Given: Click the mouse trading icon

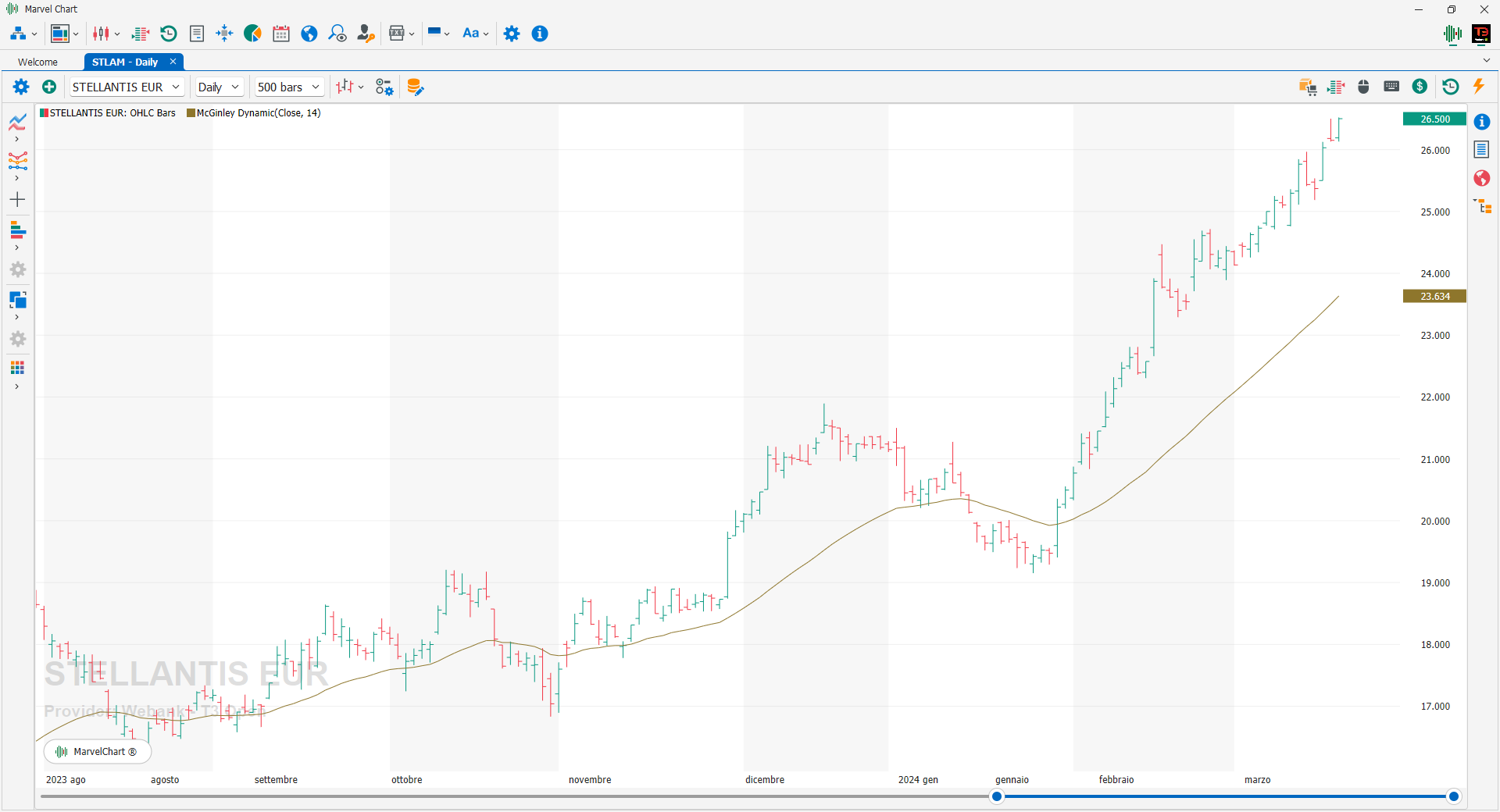Looking at the screenshot, I should tap(1363, 87).
